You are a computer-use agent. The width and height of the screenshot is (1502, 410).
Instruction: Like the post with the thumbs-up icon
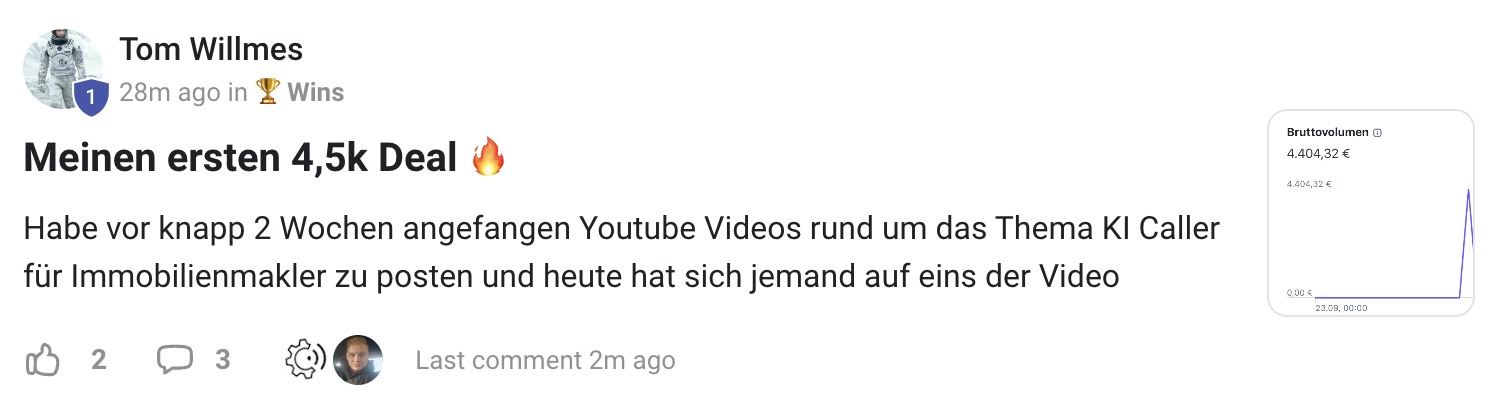pos(43,360)
